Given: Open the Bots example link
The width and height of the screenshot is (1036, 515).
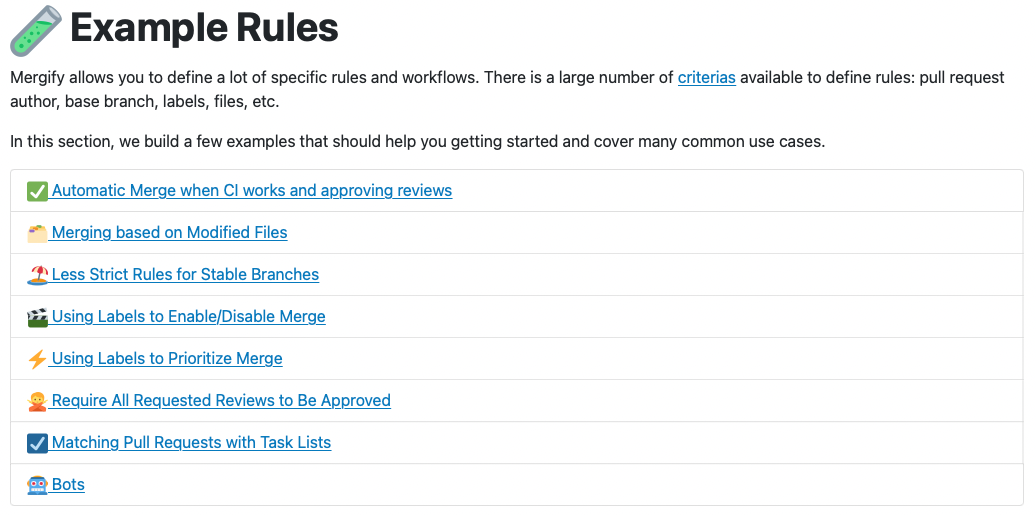Looking at the screenshot, I should 69,485.
